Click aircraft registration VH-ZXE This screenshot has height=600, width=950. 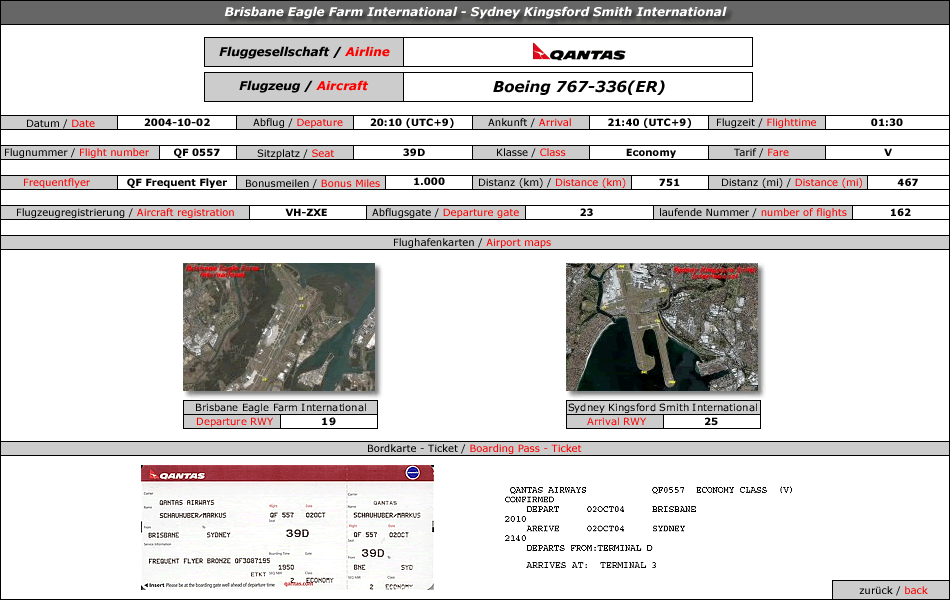[x=307, y=213]
